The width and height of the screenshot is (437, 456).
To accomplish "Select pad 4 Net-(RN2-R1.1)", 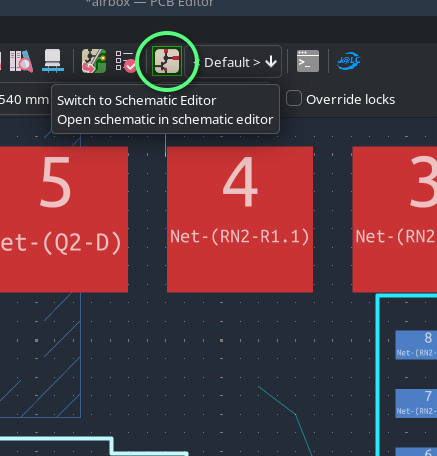I will point(240,219).
